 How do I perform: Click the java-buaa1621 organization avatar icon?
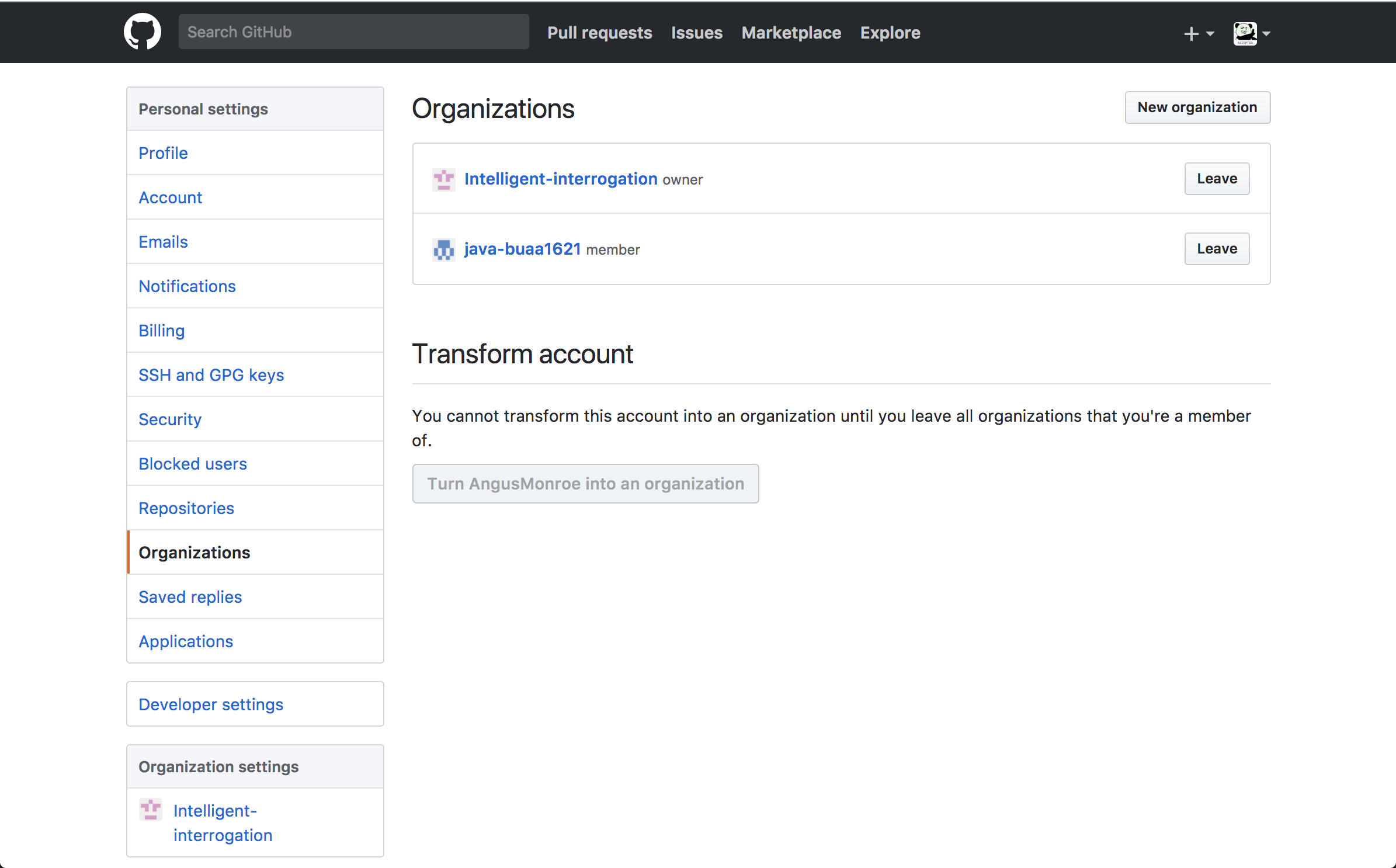coord(443,249)
